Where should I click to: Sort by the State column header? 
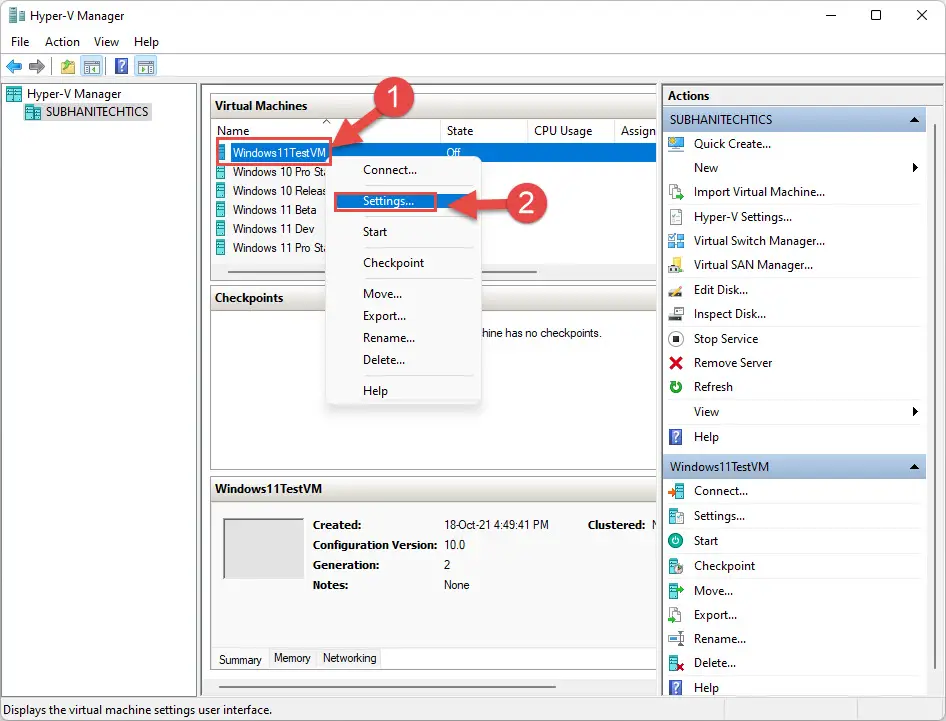484,130
